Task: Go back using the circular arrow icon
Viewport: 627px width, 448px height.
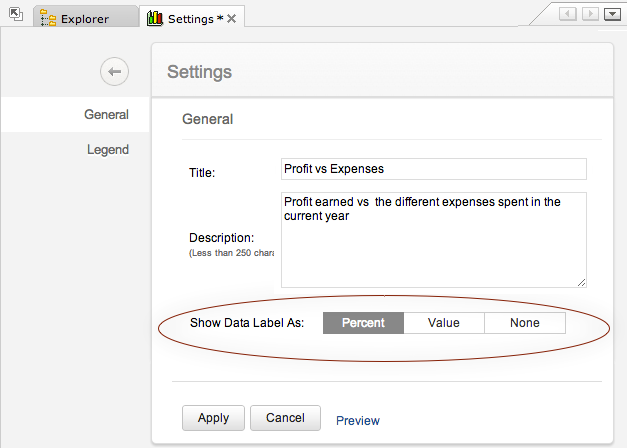Action: (x=114, y=72)
